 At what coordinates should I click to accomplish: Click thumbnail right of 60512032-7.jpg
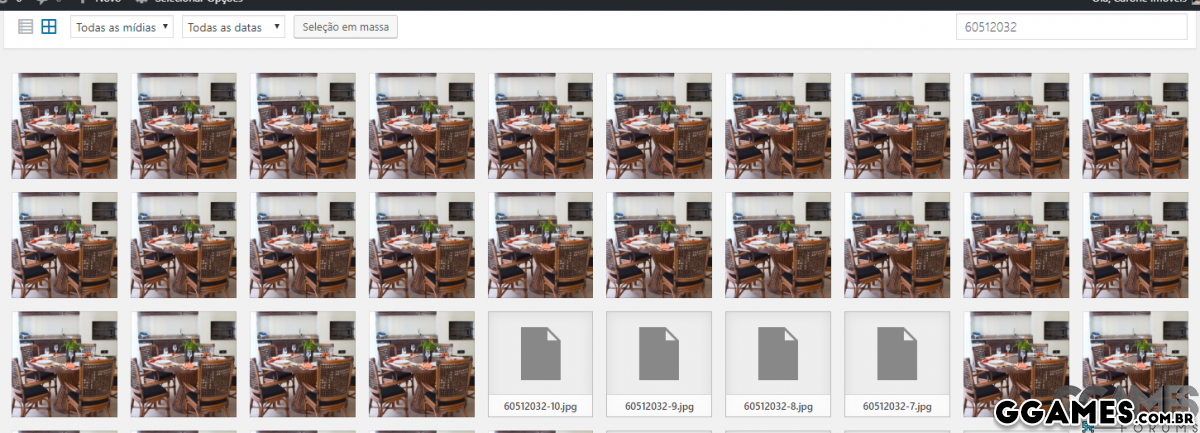(1016, 364)
